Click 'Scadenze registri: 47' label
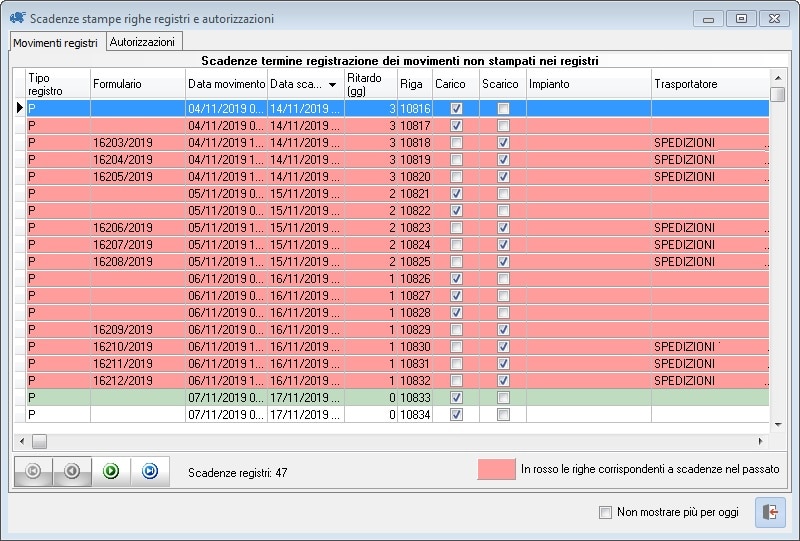Image resolution: width=800 pixels, height=541 pixels. point(237,473)
